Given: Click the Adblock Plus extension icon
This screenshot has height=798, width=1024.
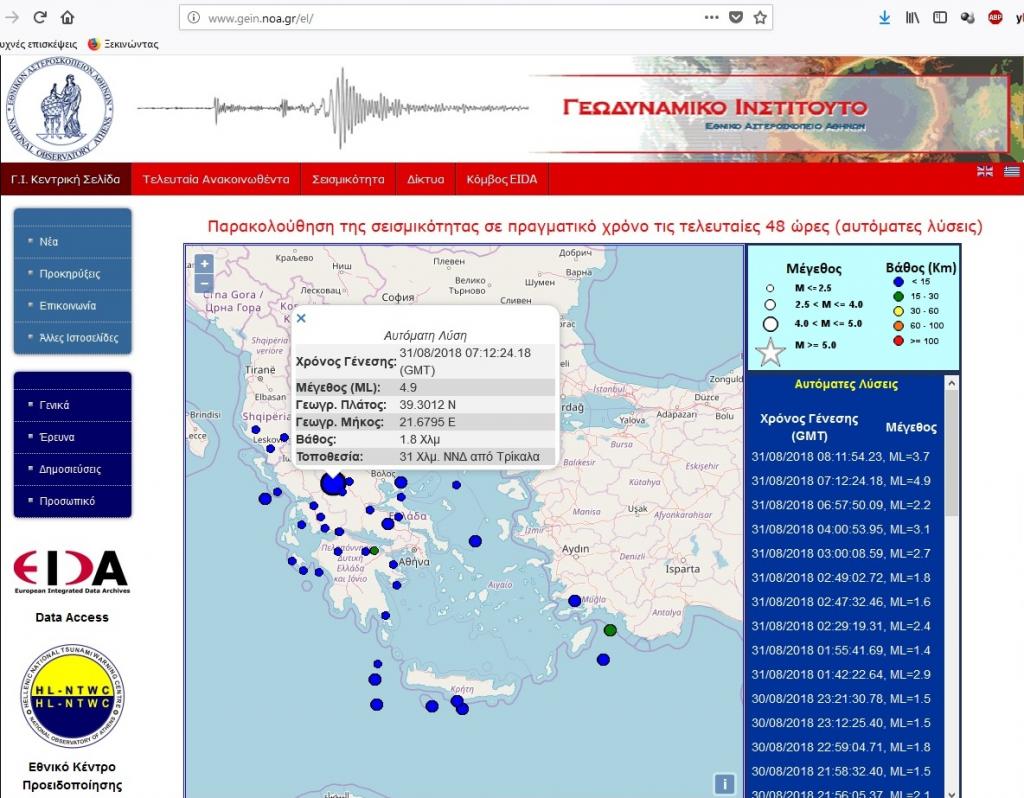Looking at the screenshot, I should click(995, 17).
